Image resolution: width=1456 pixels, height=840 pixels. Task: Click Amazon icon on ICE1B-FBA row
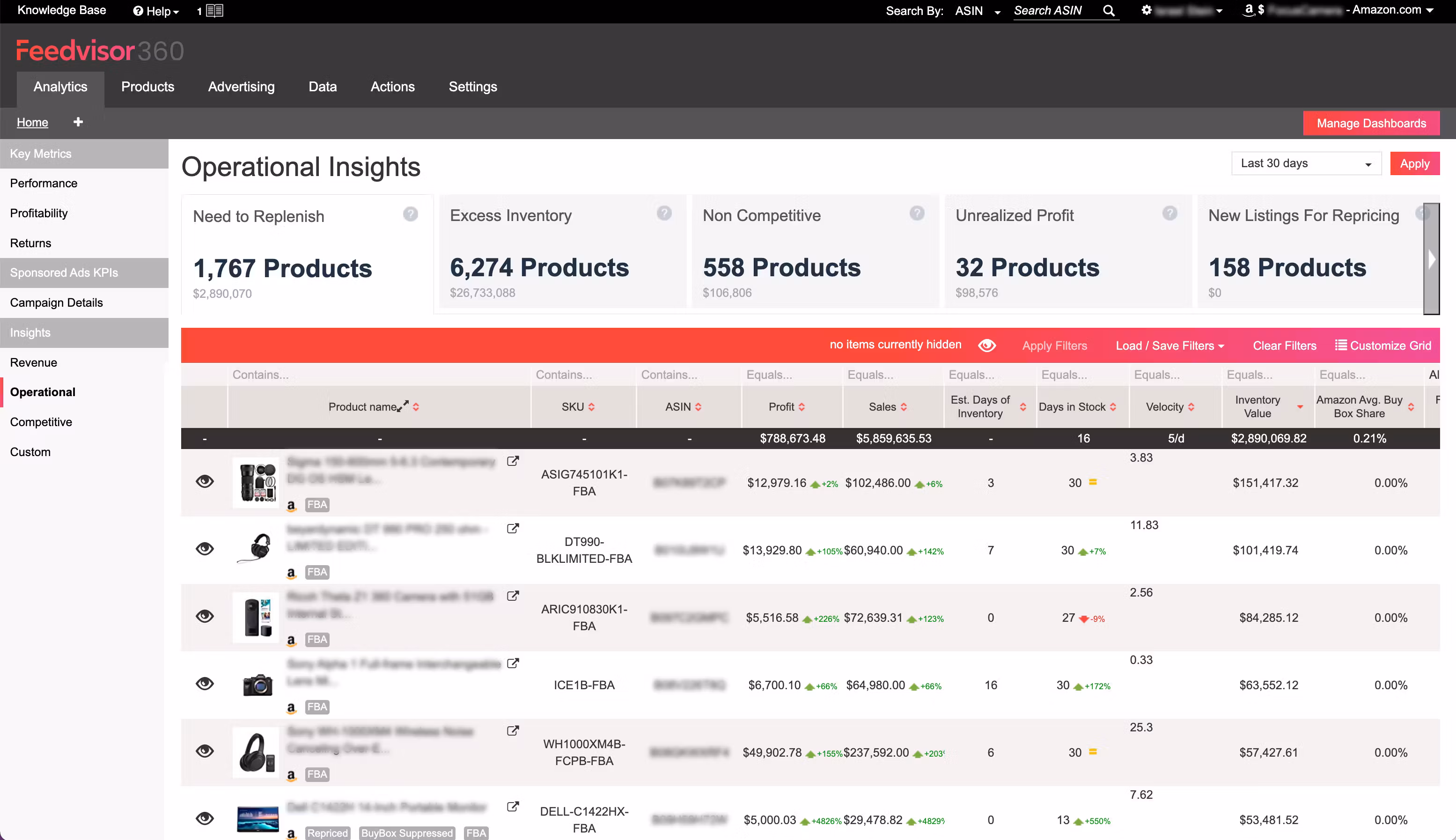[x=291, y=708]
